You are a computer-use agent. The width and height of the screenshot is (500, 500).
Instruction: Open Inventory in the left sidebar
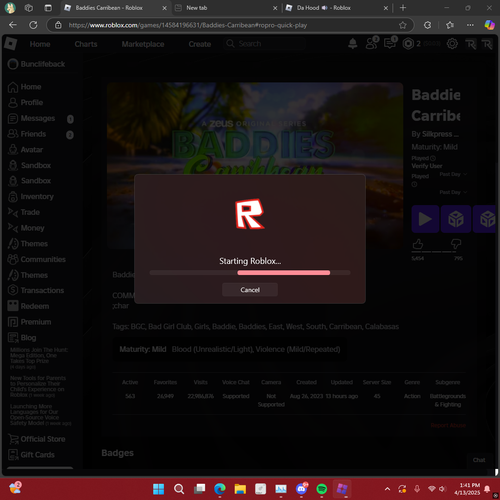point(31,197)
